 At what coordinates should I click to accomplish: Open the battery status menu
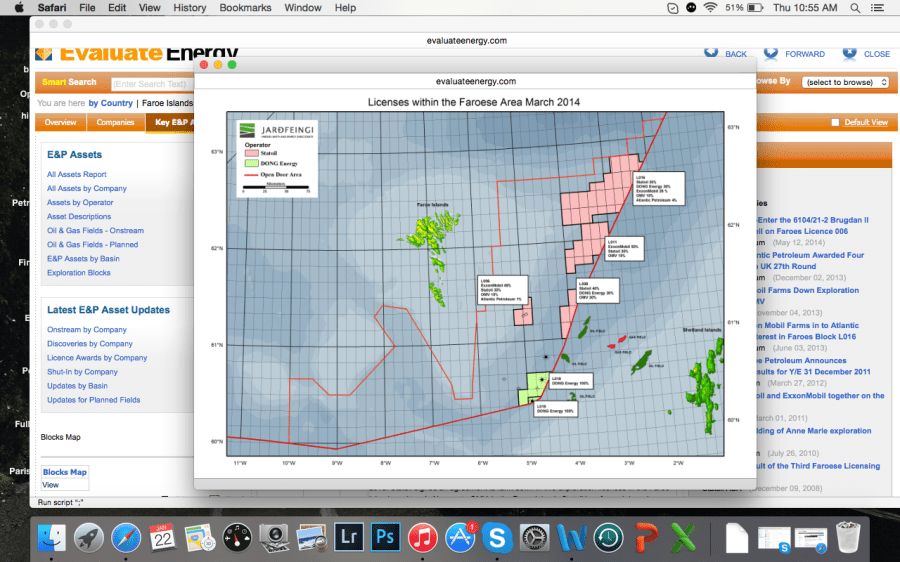click(756, 8)
